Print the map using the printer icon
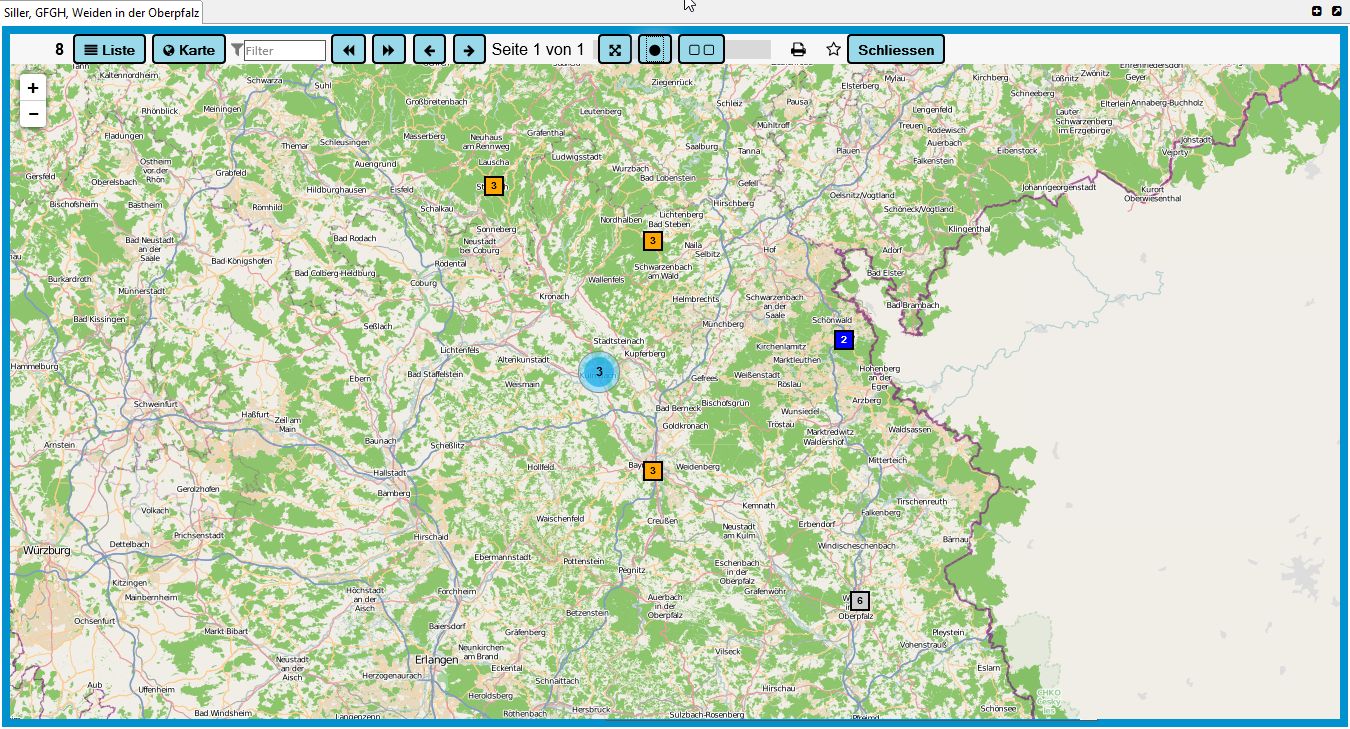The width and height of the screenshot is (1350, 729). coord(798,50)
